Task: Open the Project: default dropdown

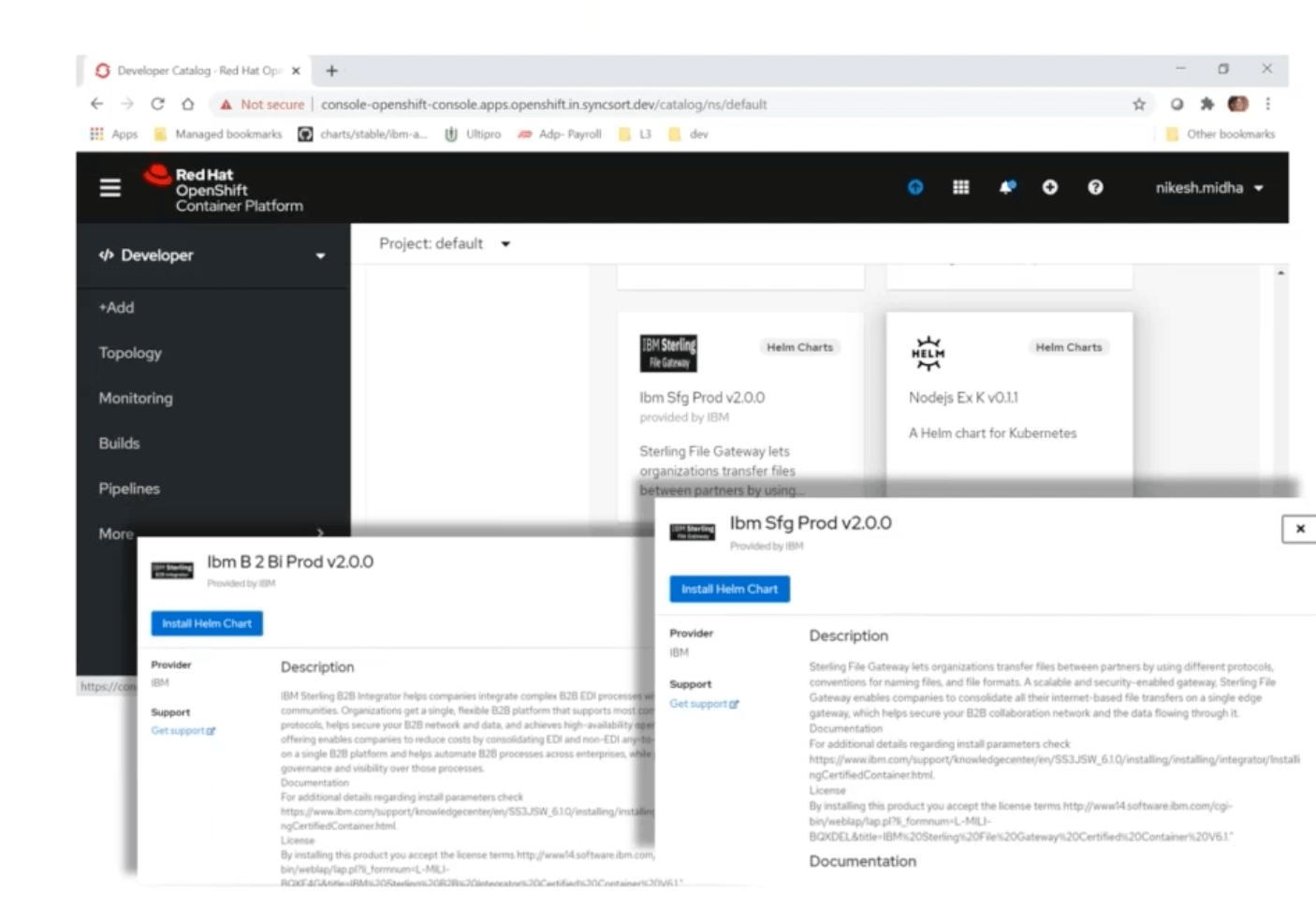Action: click(x=445, y=243)
